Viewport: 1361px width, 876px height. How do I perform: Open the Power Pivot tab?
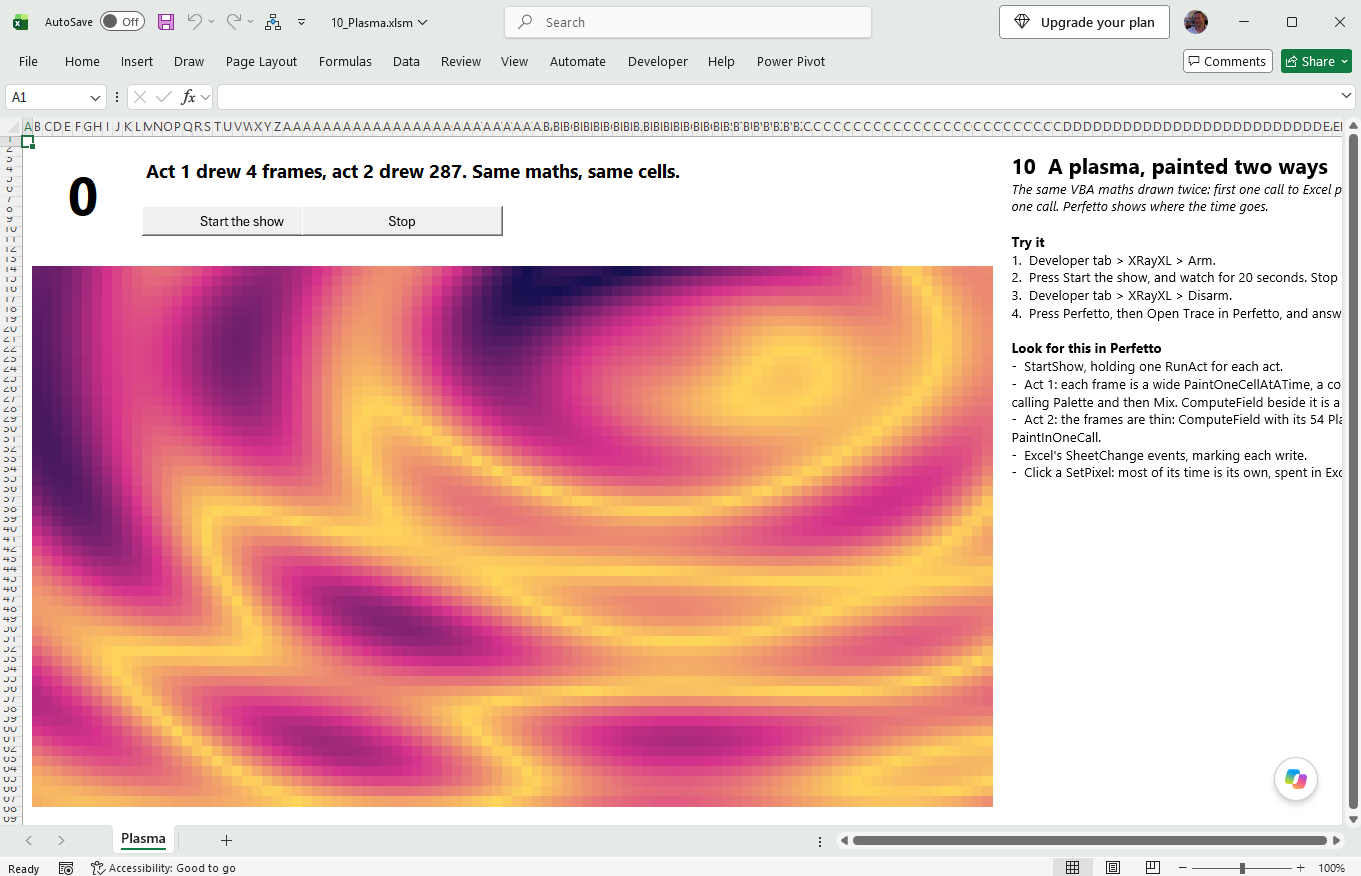pyautogui.click(x=791, y=61)
